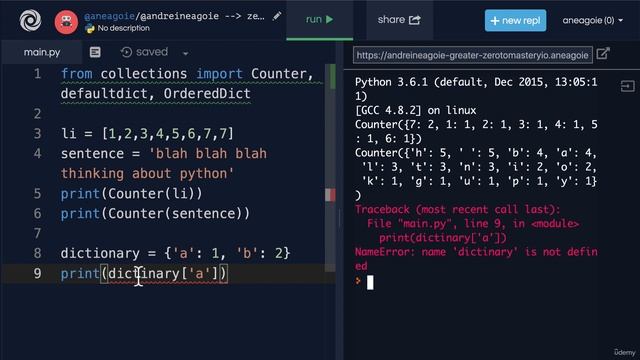640x360 pixels.
Task: Click 'print(Counter(sentence))' on line 6
Action: click(x=155, y=213)
